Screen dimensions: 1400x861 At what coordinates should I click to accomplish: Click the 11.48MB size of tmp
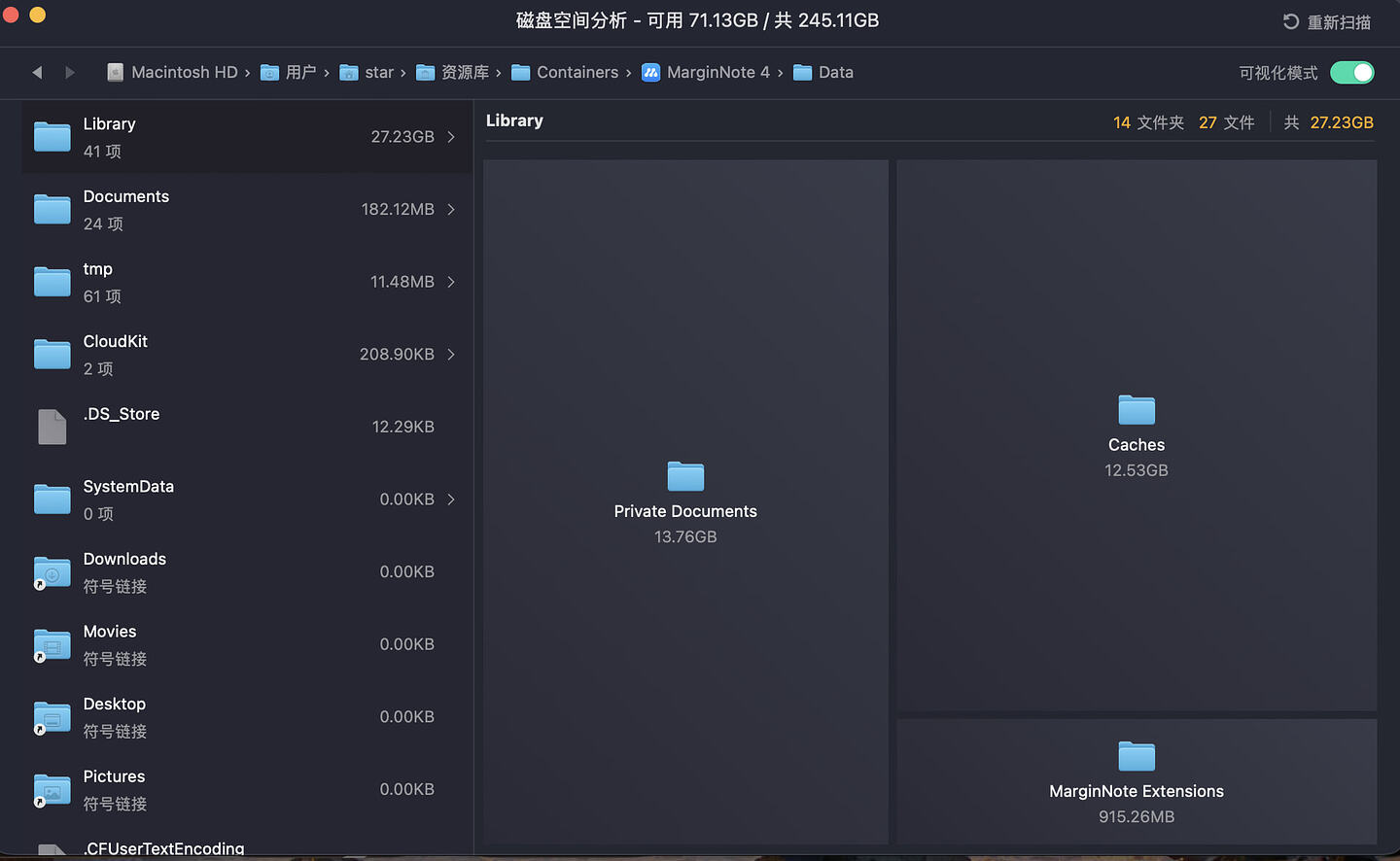[x=402, y=282]
